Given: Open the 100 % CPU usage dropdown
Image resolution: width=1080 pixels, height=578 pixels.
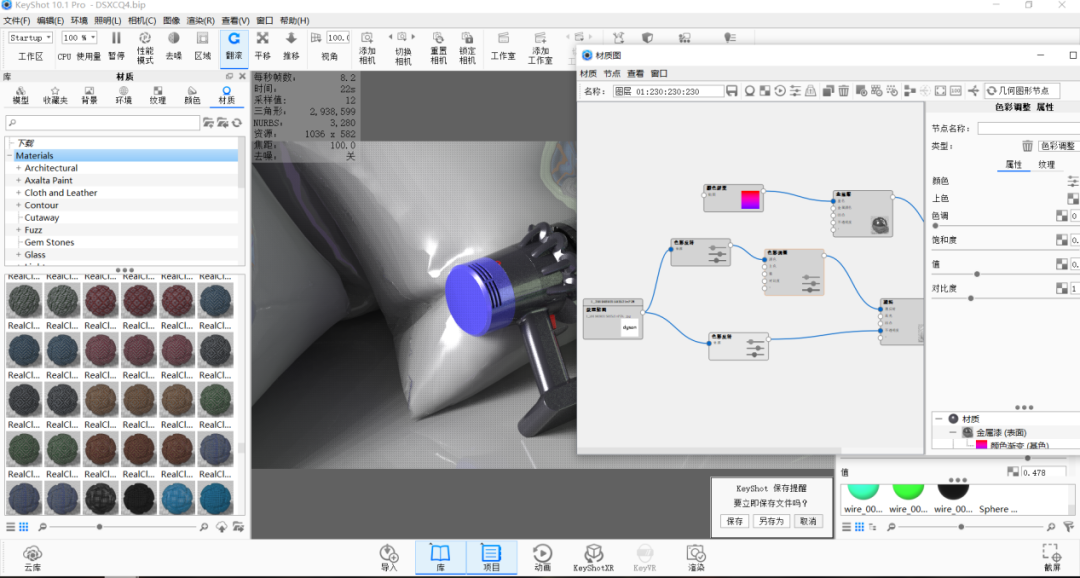Looking at the screenshot, I should (79, 38).
